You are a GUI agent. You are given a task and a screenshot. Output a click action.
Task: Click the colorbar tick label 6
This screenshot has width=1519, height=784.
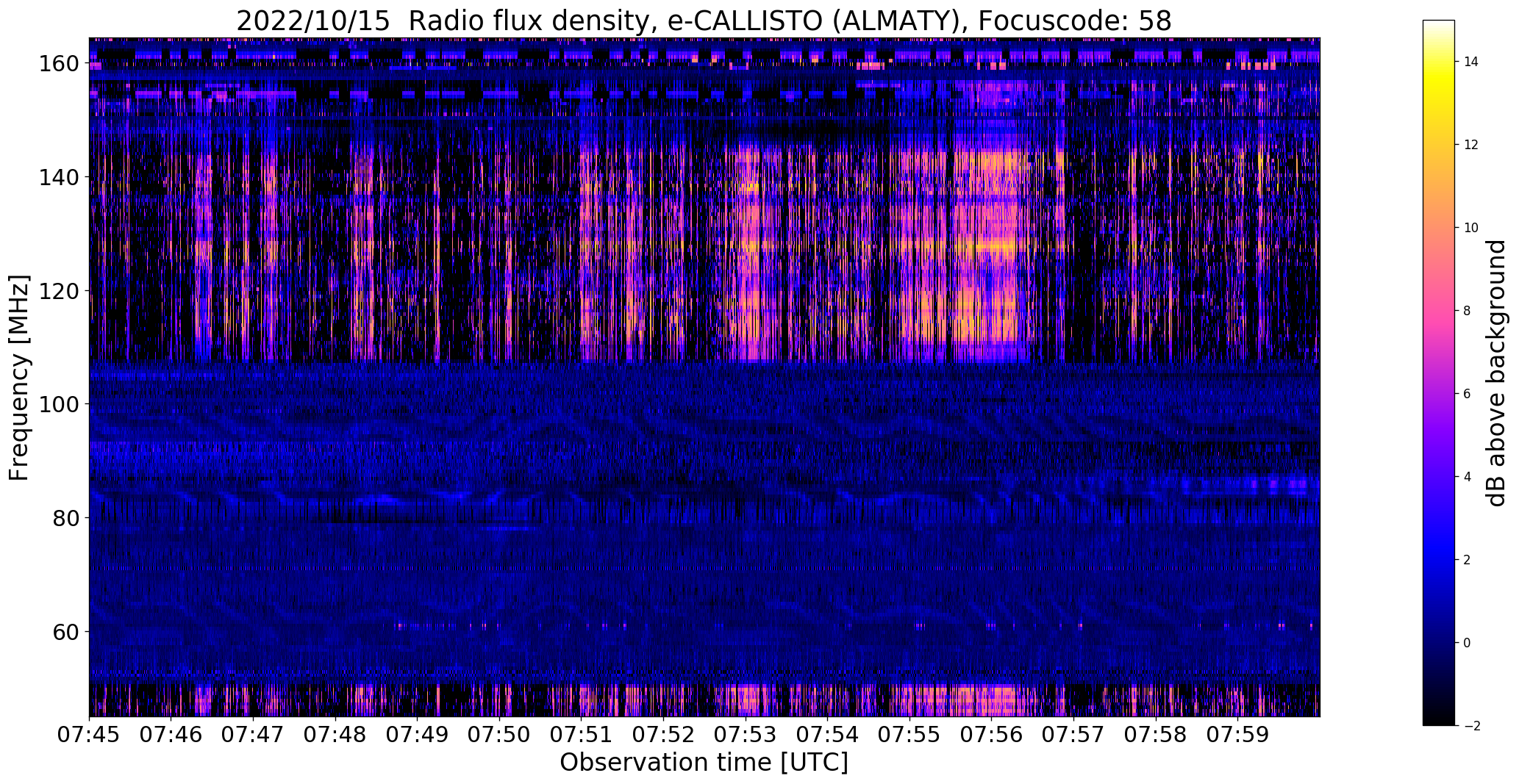click(x=1468, y=394)
